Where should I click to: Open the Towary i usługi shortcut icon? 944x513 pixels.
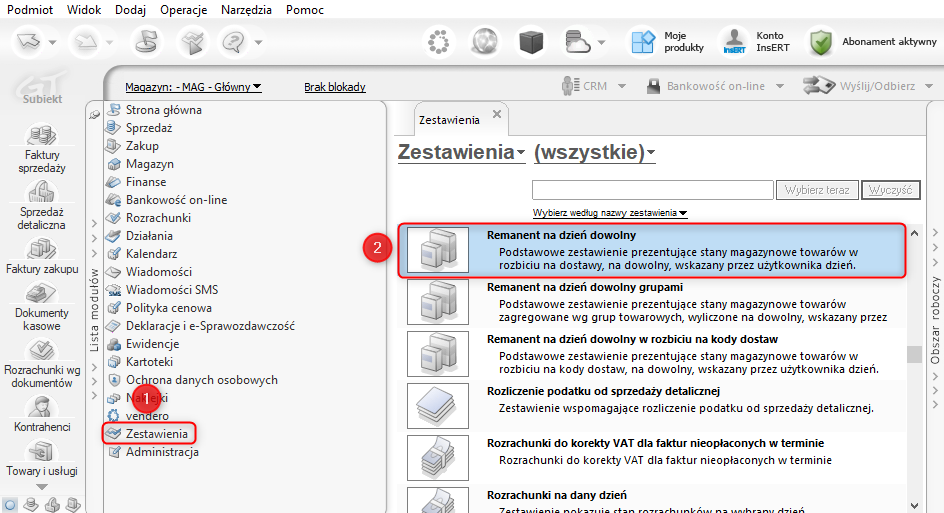[x=42, y=451]
